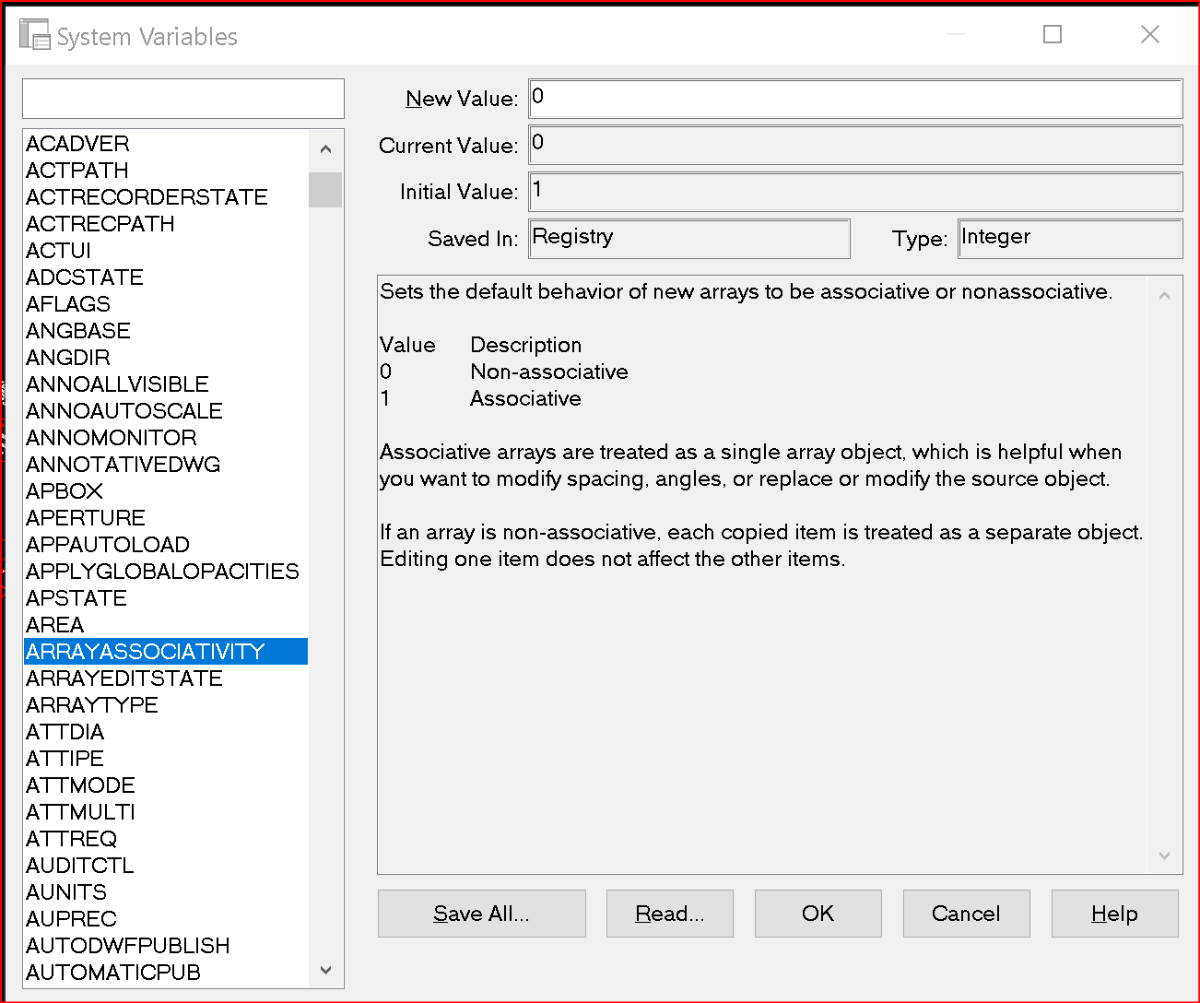The height and width of the screenshot is (1003, 1200).
Task: Select ARRAYEDITSTATE in the variable list
Action: (124, 678)
